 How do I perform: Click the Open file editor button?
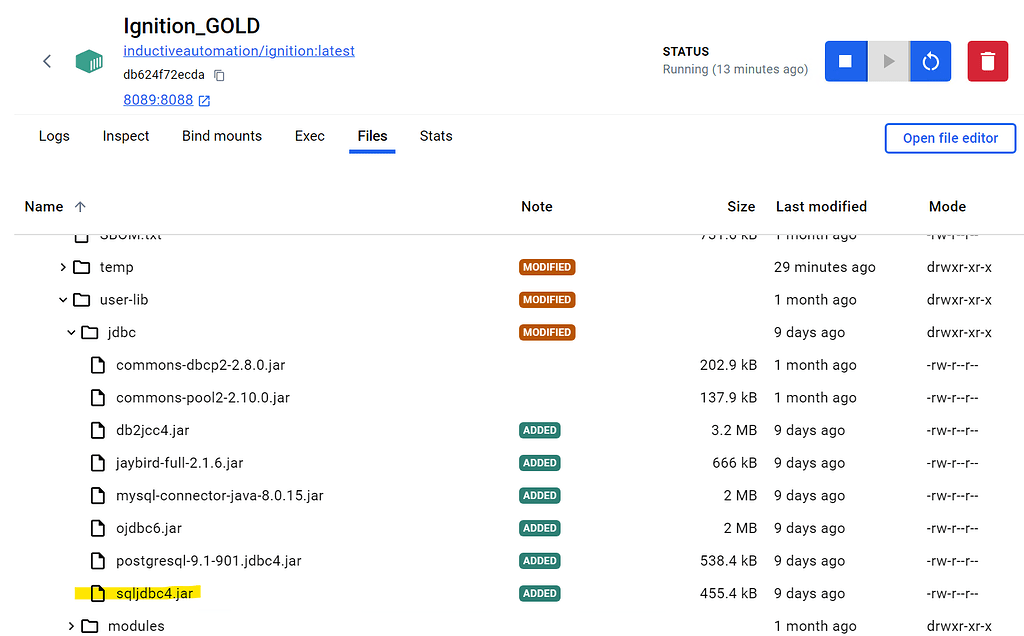click(x=949, y=138)
